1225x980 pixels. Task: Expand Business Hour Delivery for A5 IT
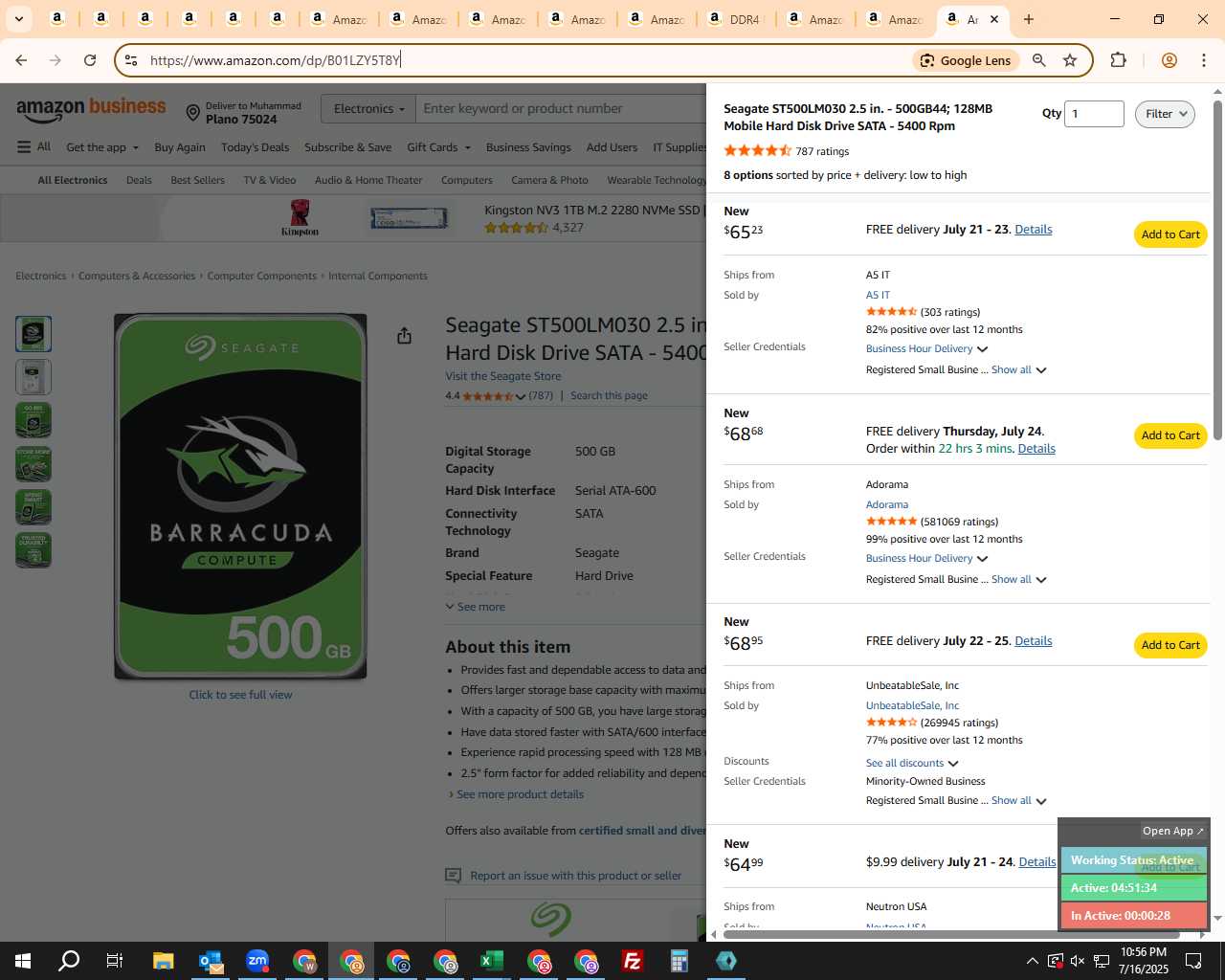(926, 348)
